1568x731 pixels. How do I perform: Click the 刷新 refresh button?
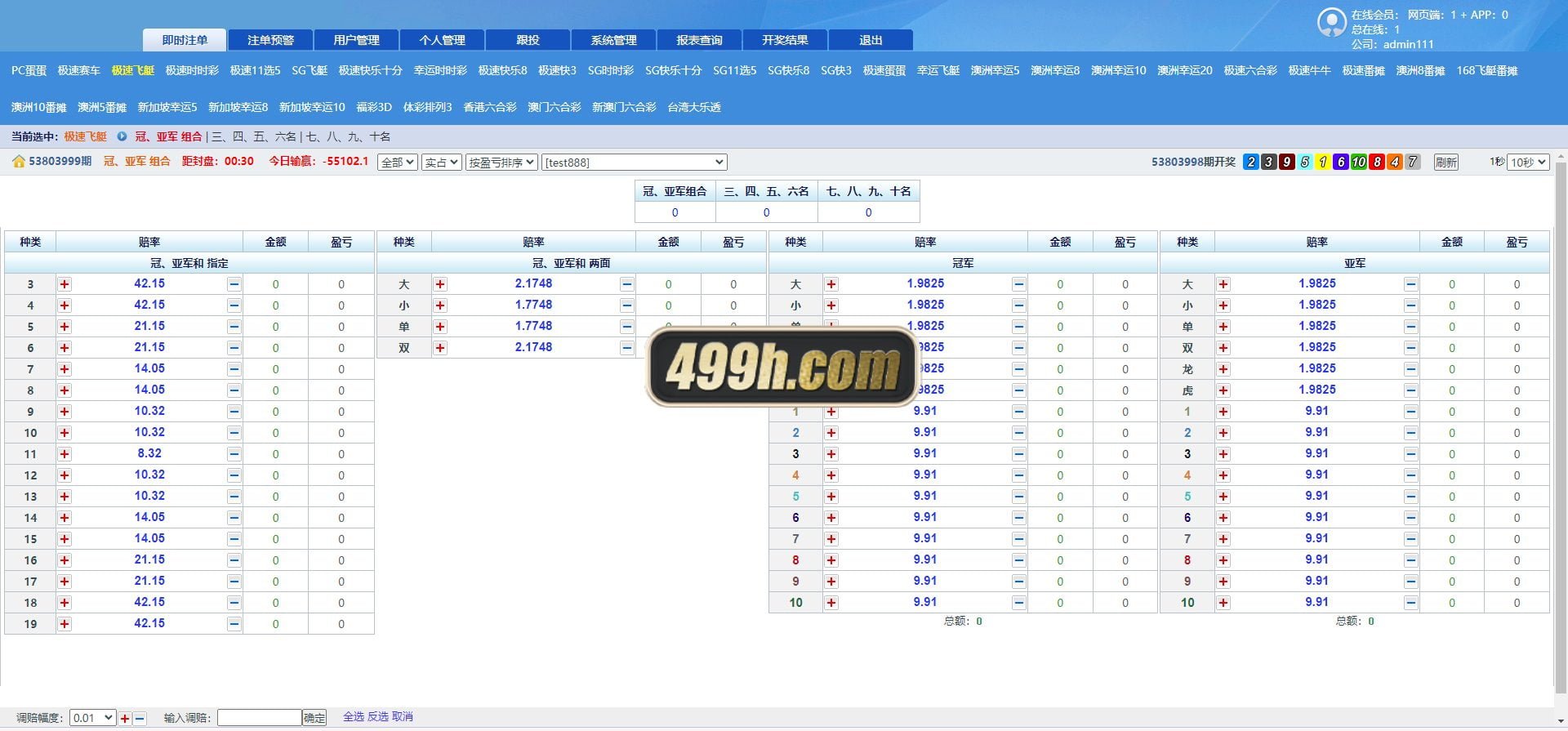1446,163
